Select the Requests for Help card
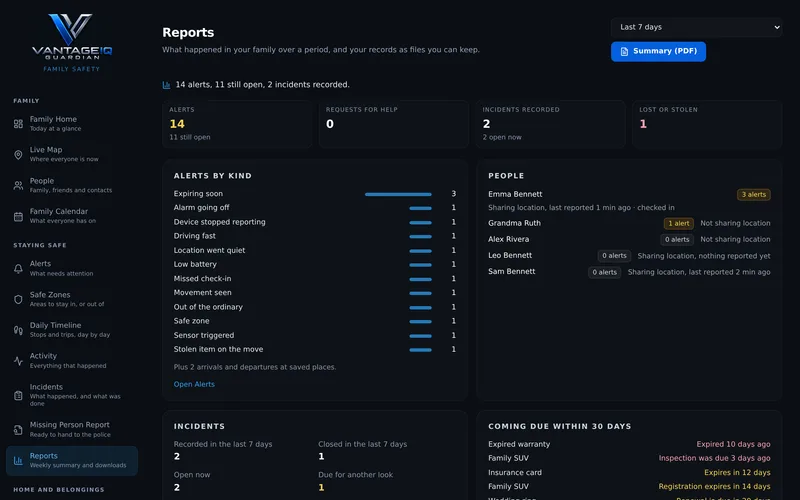Image resolution: width=800 pixels, height=500 pixels. click(x=393, y=124)
